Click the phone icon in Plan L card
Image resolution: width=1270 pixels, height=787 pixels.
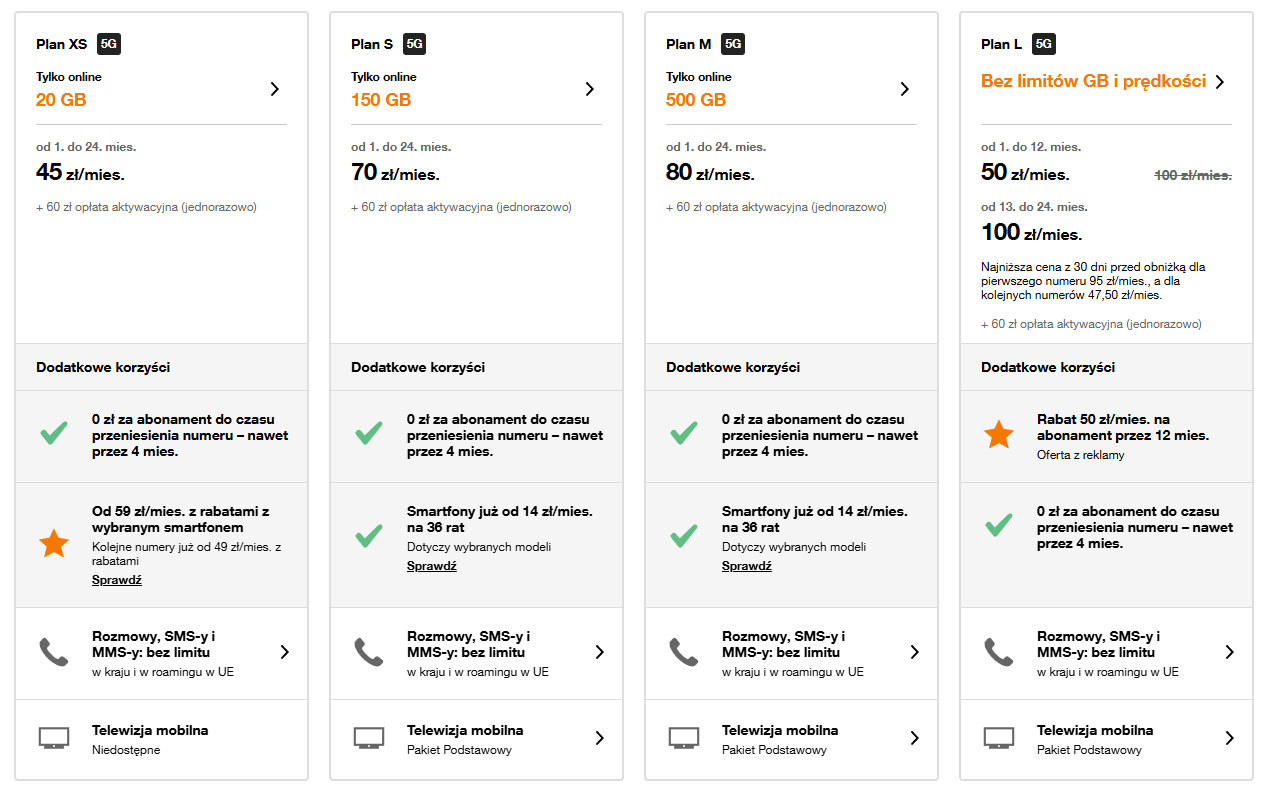click(999, 652)
